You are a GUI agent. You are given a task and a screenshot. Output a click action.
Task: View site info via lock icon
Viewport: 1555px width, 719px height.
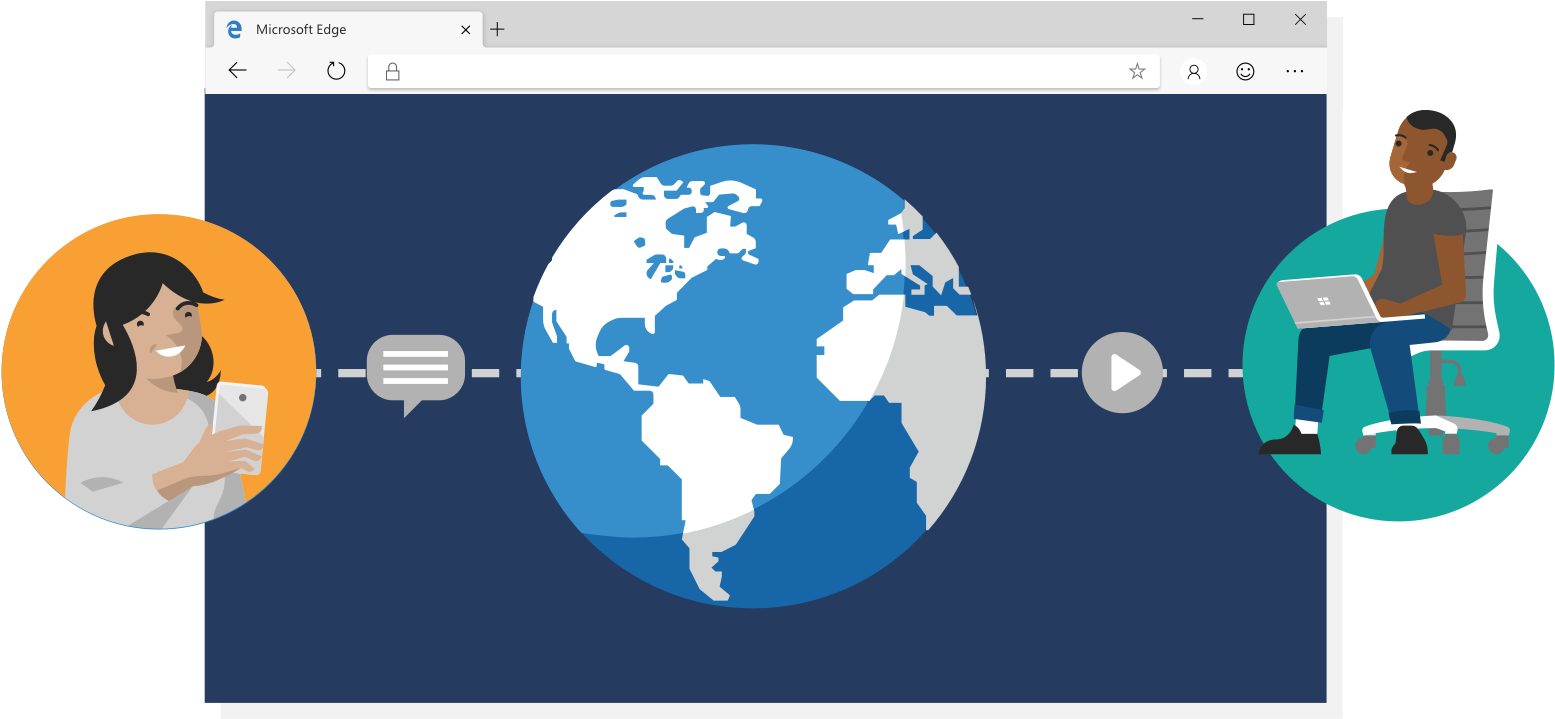point(393,71)
